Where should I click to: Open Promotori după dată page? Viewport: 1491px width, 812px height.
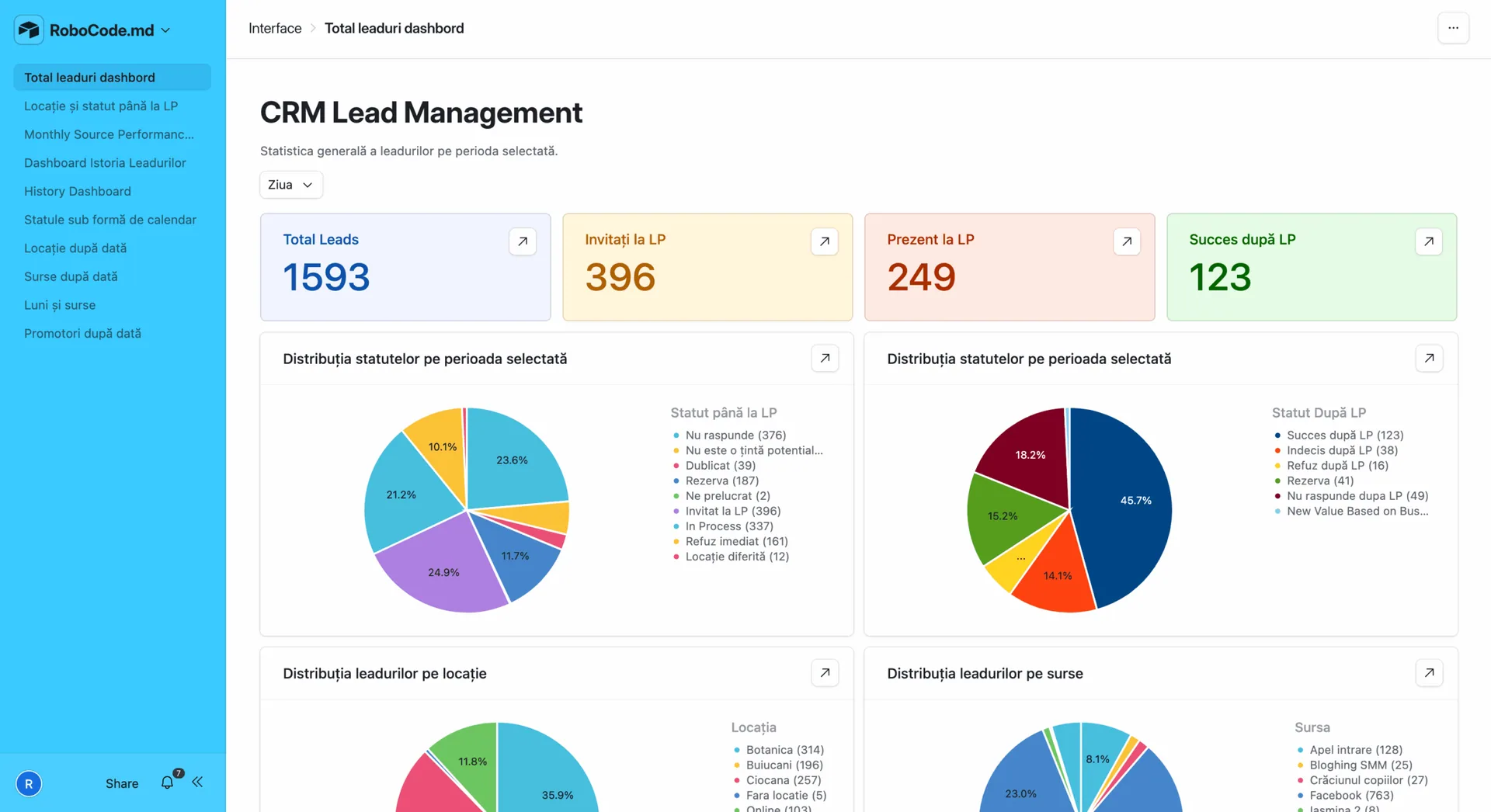tap(112, 334)
